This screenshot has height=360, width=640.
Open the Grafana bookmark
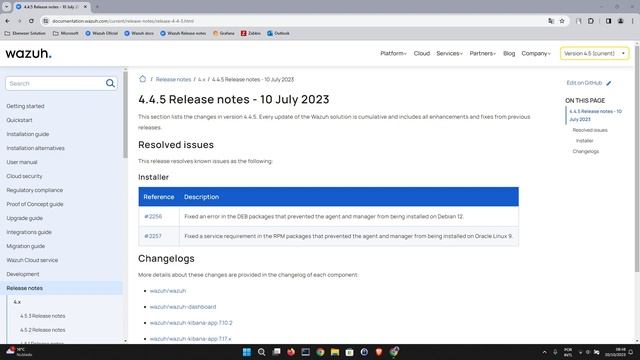(224, 33)
